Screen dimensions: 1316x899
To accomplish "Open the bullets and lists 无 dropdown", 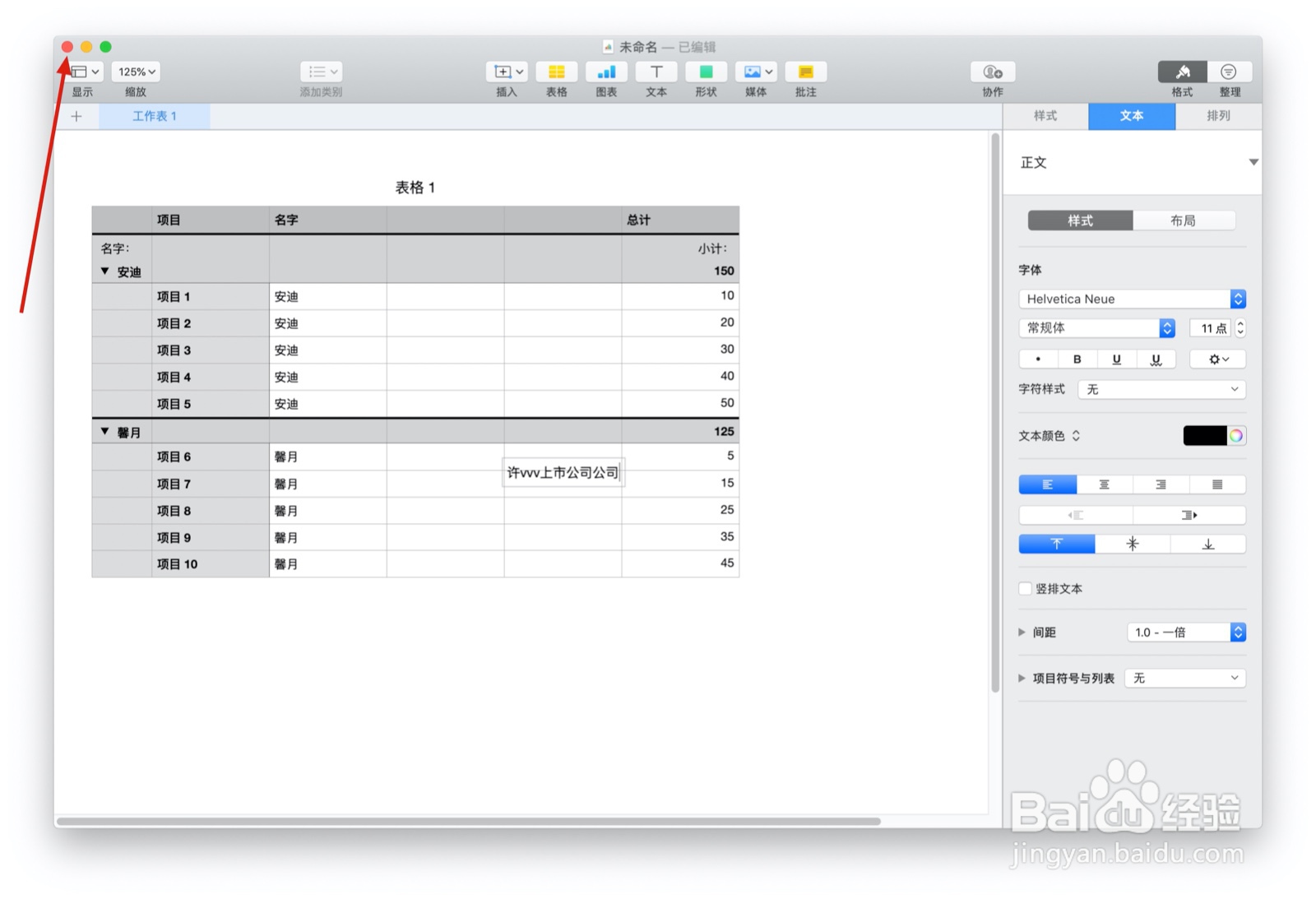I will point(1185,678).
